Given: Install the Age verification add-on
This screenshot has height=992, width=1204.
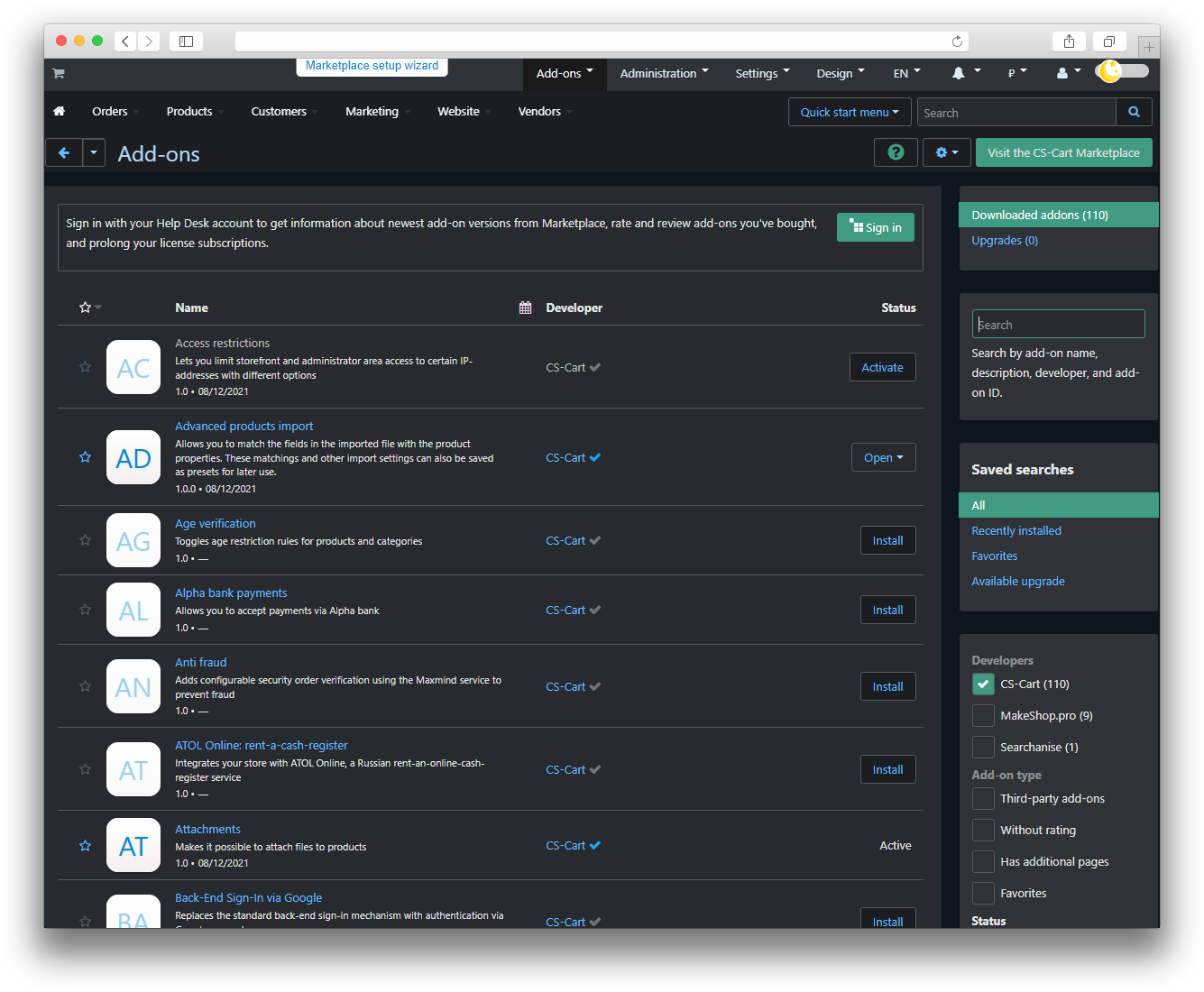Looking at the screenshot, I should pos(888,540).
